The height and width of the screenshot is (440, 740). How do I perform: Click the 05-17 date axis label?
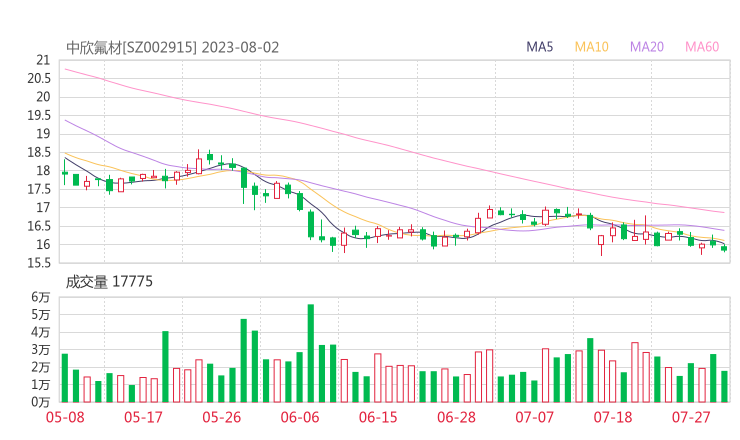point(143,417)
